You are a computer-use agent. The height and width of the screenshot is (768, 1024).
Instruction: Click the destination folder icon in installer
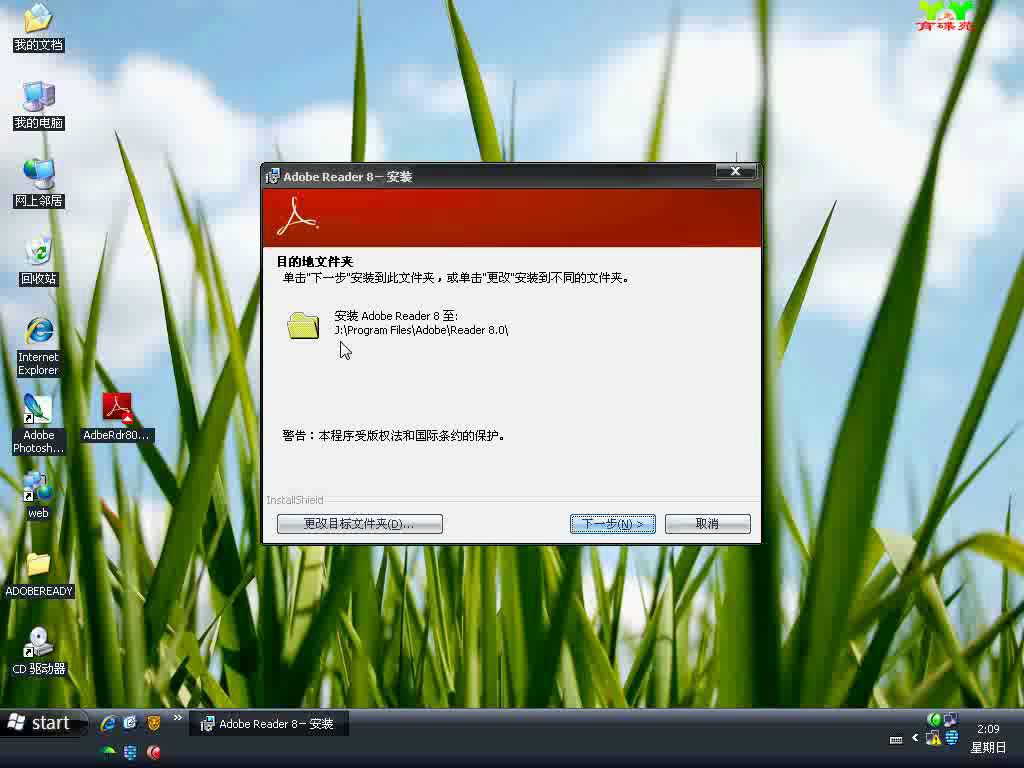303,325
